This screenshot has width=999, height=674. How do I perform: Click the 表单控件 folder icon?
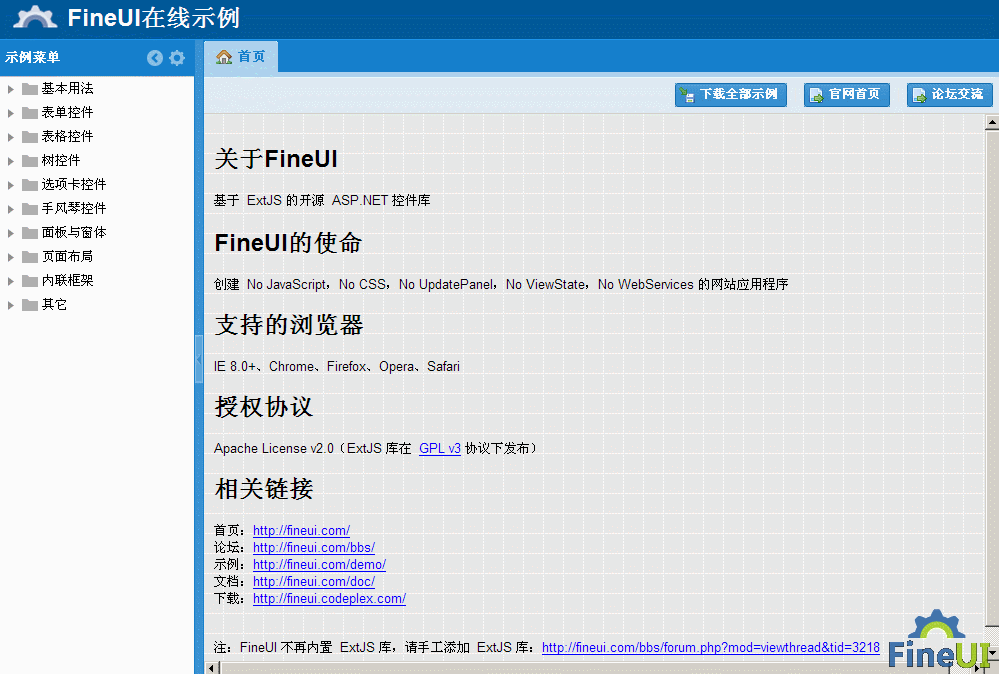click(30, 113)
